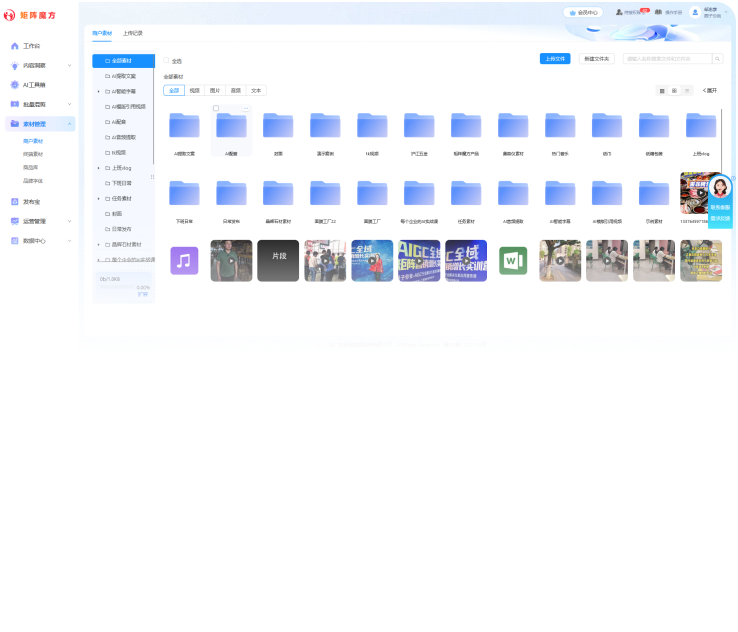Expand the 运营管理 sidebar menu
Viewport: 738px width, 632px height.
[69, 221]
